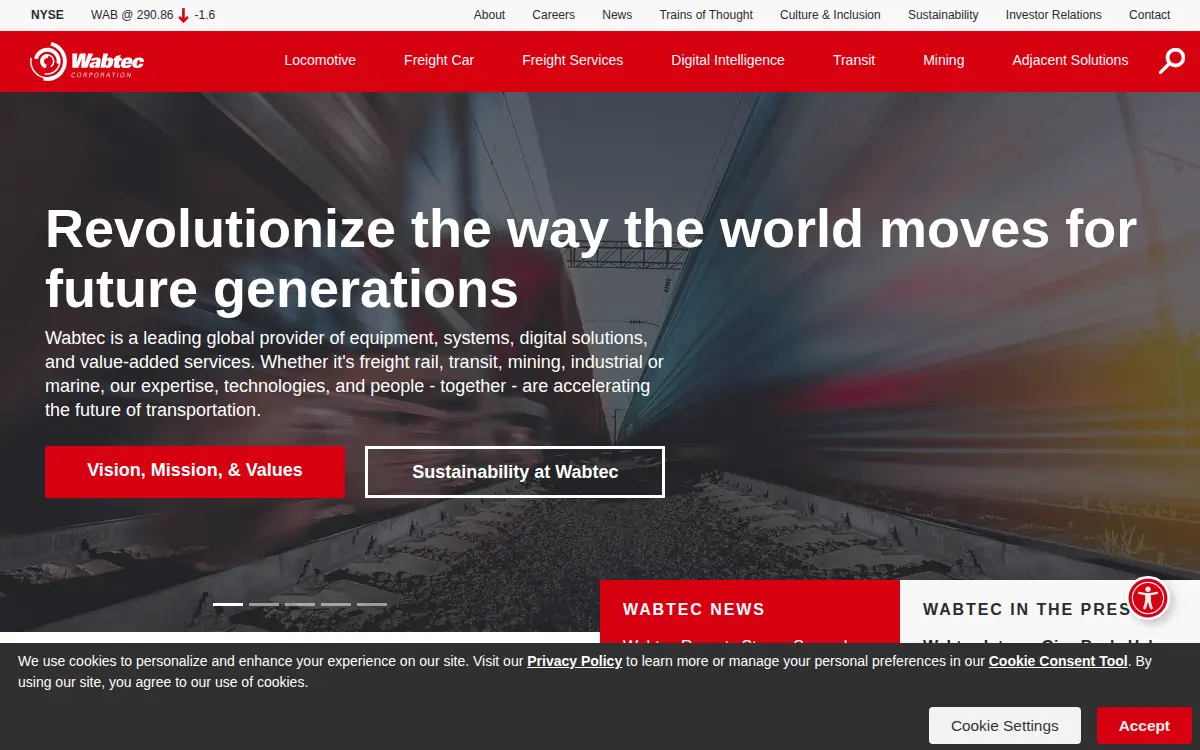Click the WABTEC IN THE PRESS heading
Screen dimensions: 1200x750
click(1033, 609)
